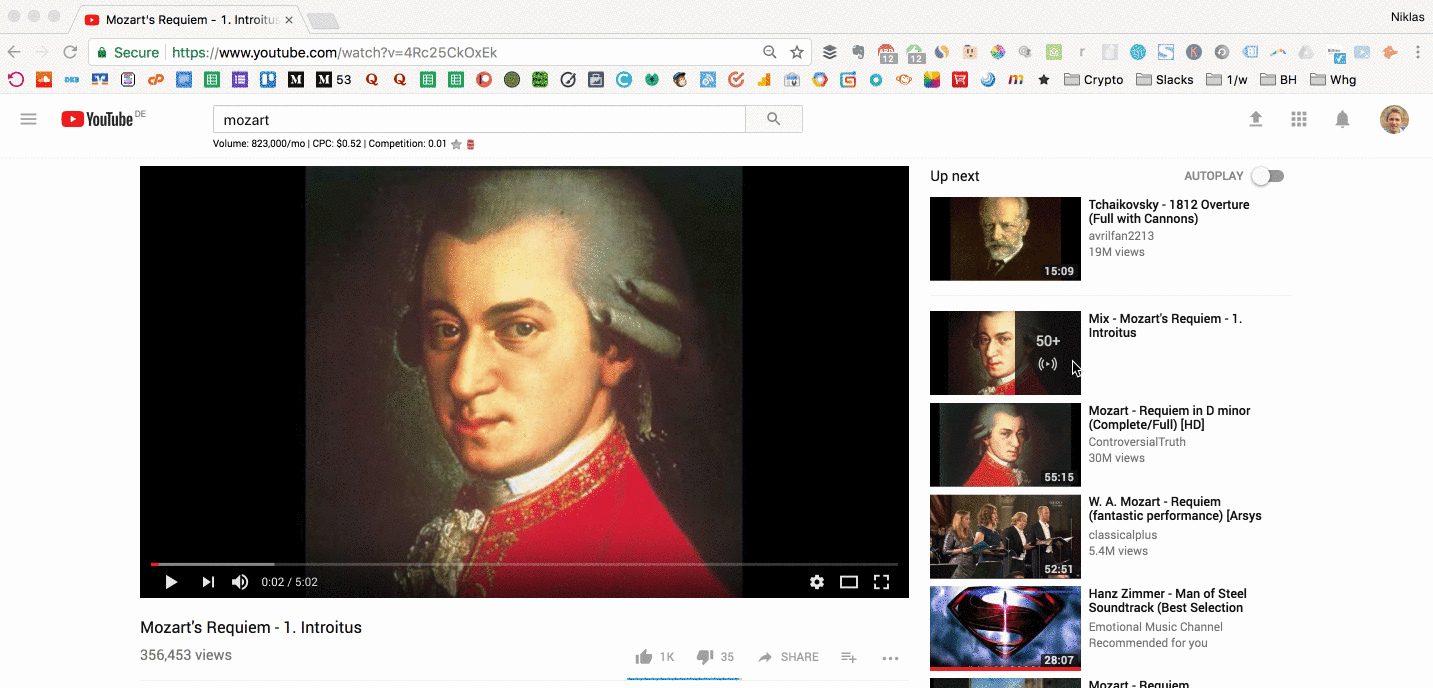Click the YouTube search magnifier button

(x=774, y=119)
